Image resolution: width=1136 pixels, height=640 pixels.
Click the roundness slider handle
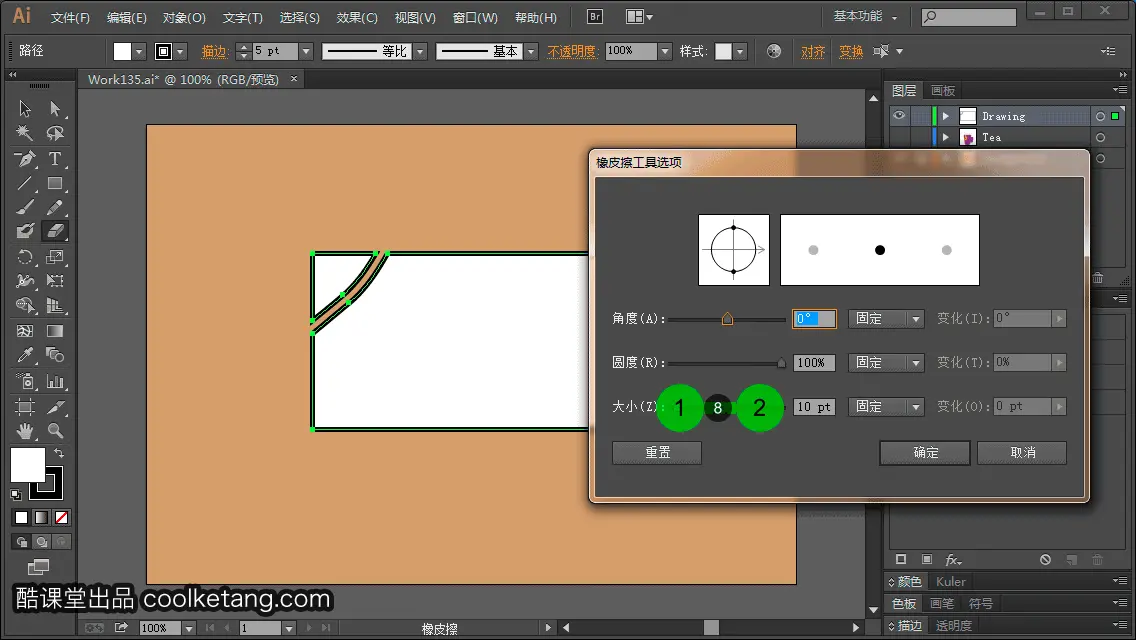(x=781, y=362)
